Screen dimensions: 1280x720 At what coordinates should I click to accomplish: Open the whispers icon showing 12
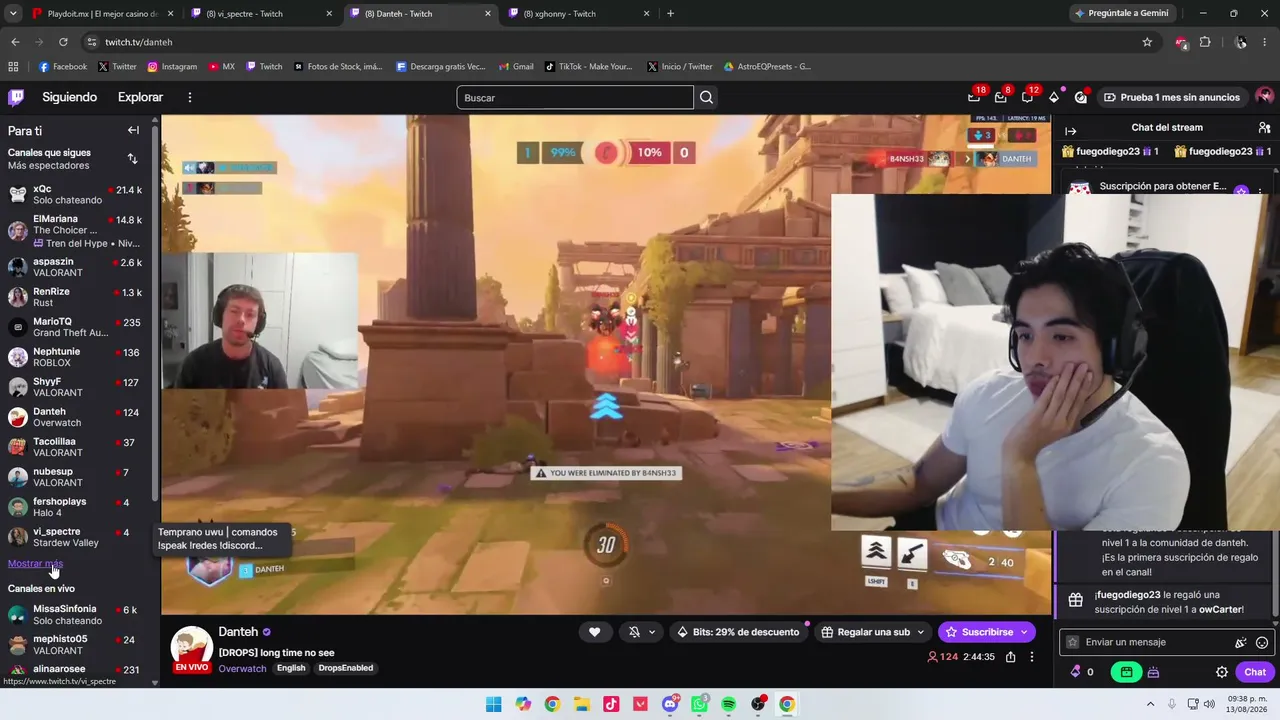1028,97
